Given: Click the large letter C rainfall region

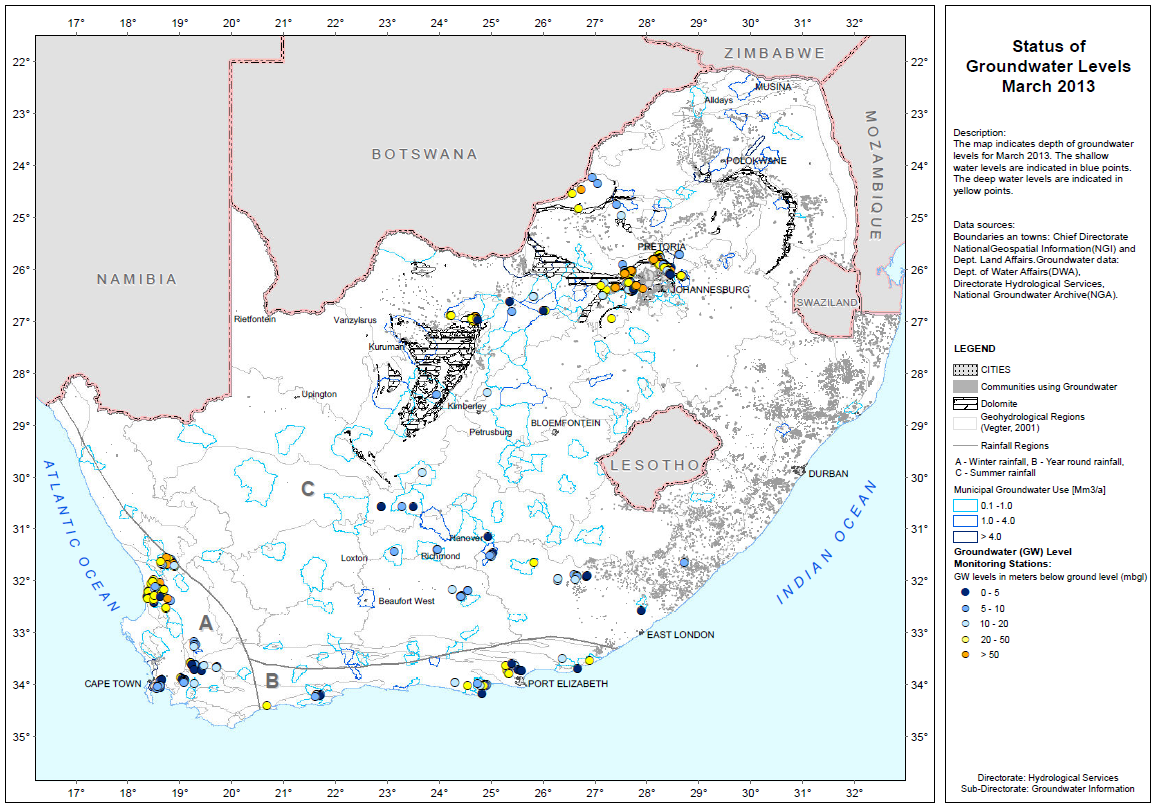Looking at the screenshot, I should [309, 489].
